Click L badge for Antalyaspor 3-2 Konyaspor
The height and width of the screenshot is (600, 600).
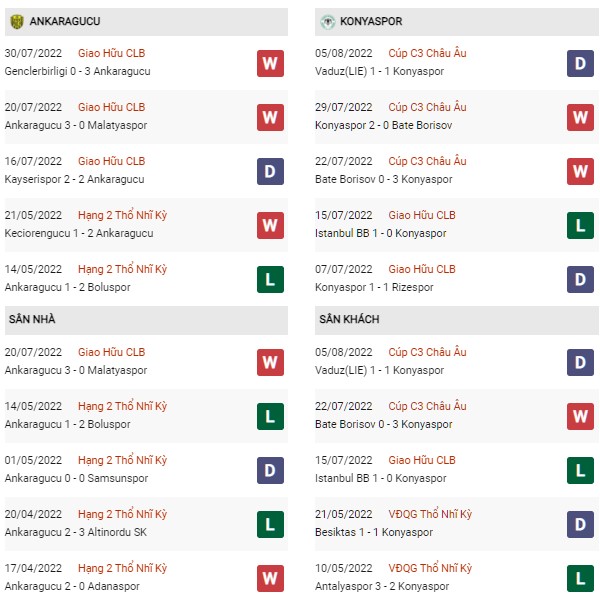(580, 578)
